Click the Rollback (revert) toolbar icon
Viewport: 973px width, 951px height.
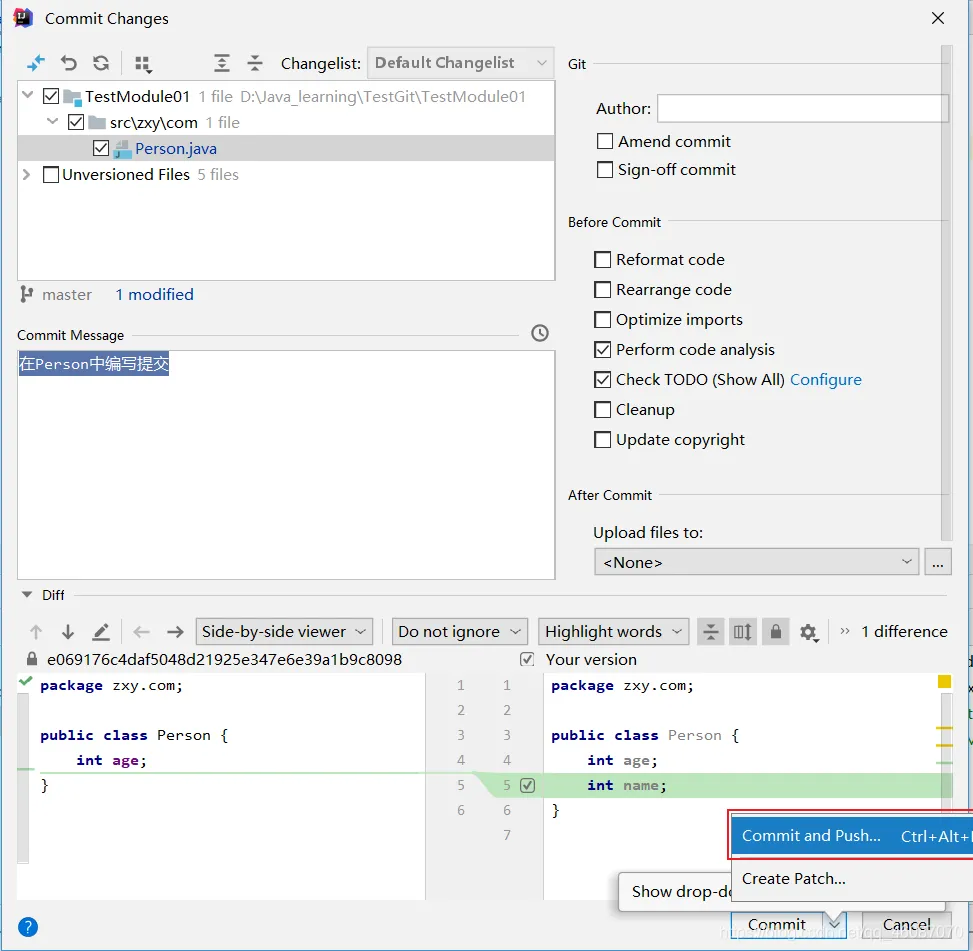[68, 63]
